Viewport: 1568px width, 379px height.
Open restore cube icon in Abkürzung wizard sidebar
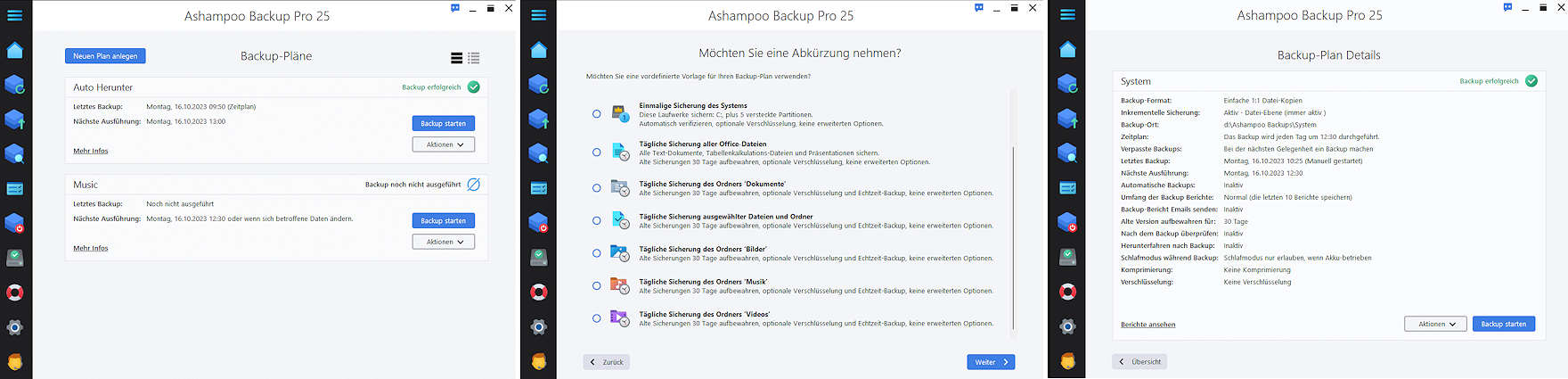tap(539, 119)
